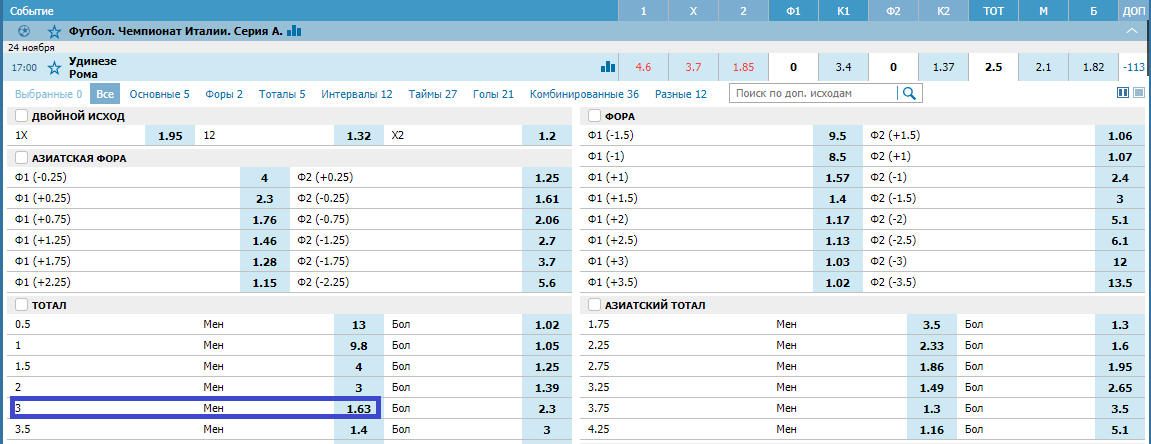Open the Основные 5 tab
Image resolution: width=1151 pixels, height=444 pixels.
tap(159, 94)
